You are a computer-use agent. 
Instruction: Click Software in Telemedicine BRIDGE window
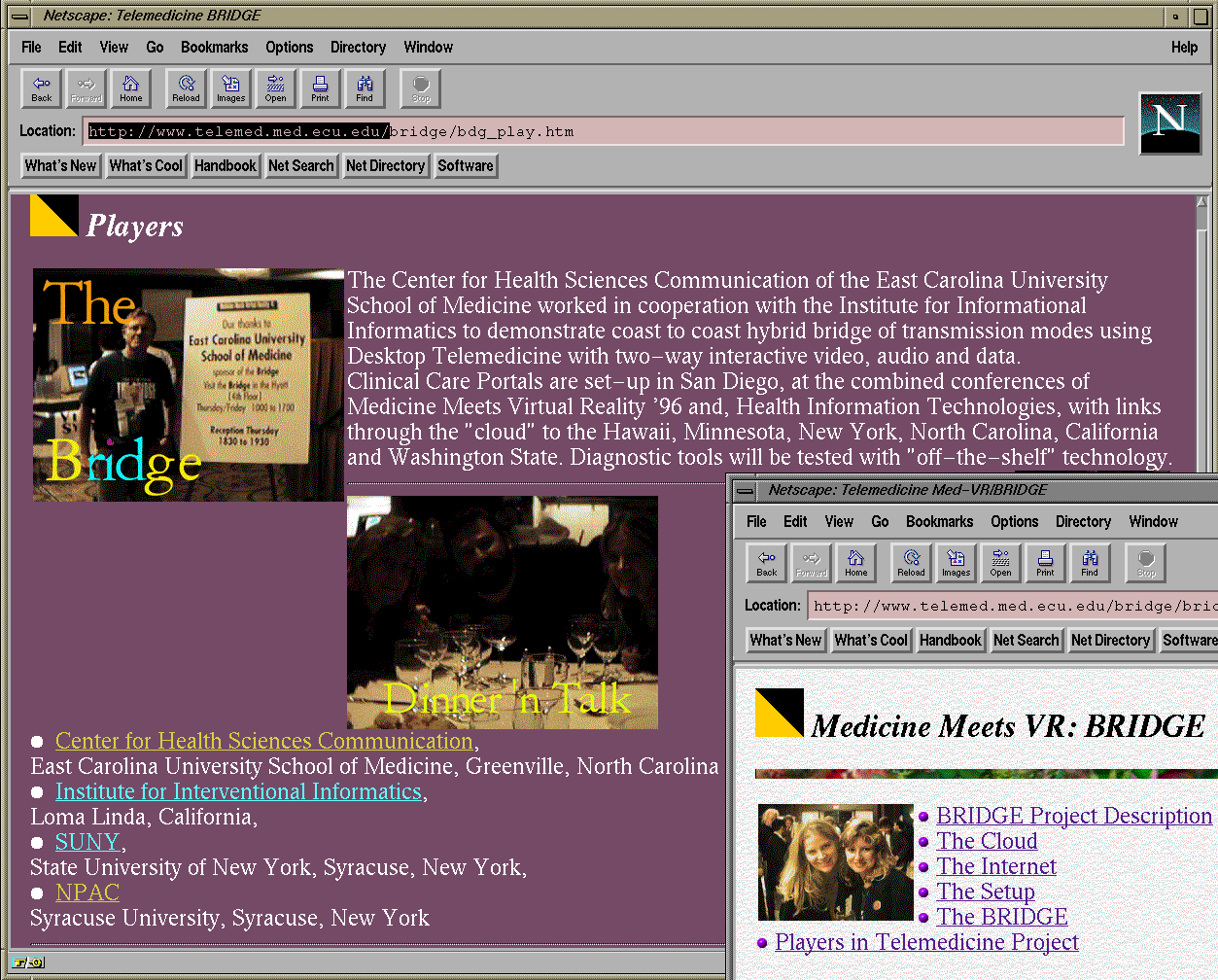pyautogui.click(x=466, y=166)
